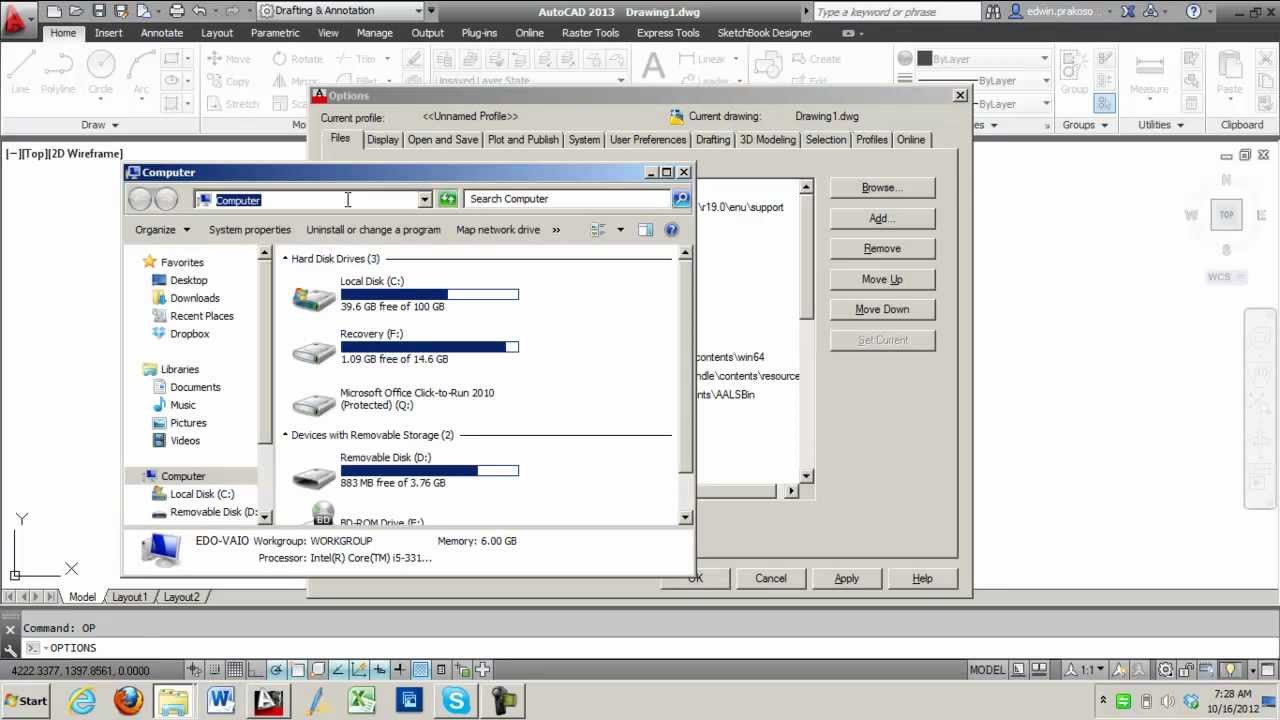Click the Stretch tool
1280x720 pixels.
click(233, 103)
